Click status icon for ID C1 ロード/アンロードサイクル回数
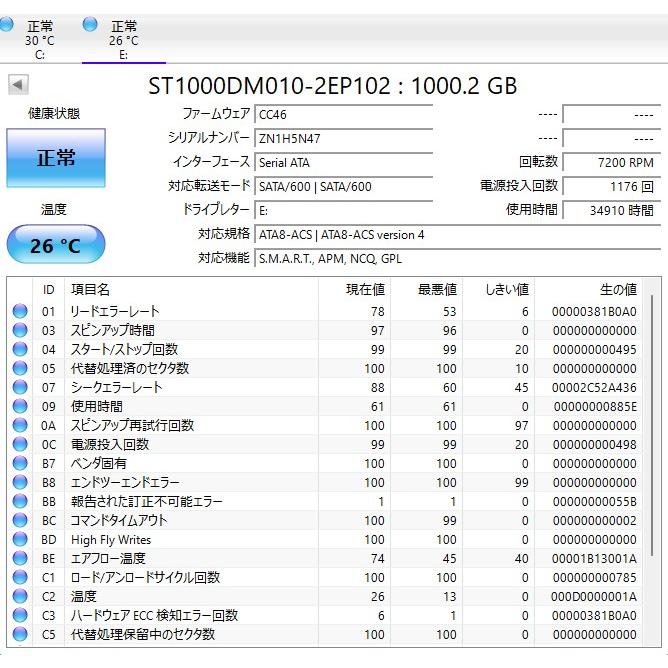The height and width of the screenshot is (668, 668). click(20, 577)
